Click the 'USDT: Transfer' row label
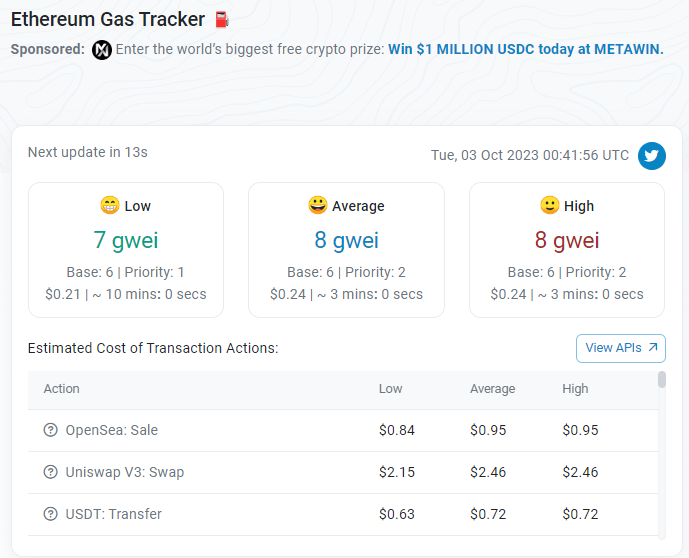This screenshot has height=558, width=689. click(114, 514)
